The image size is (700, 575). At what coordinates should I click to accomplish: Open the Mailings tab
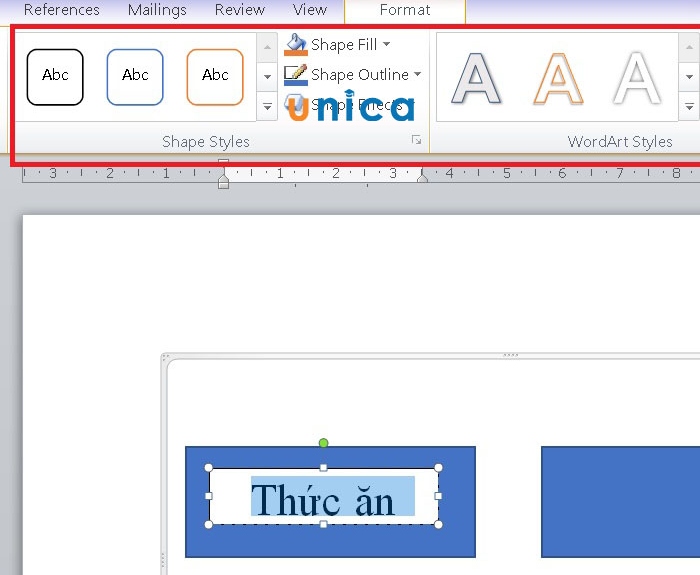(157, 10)
